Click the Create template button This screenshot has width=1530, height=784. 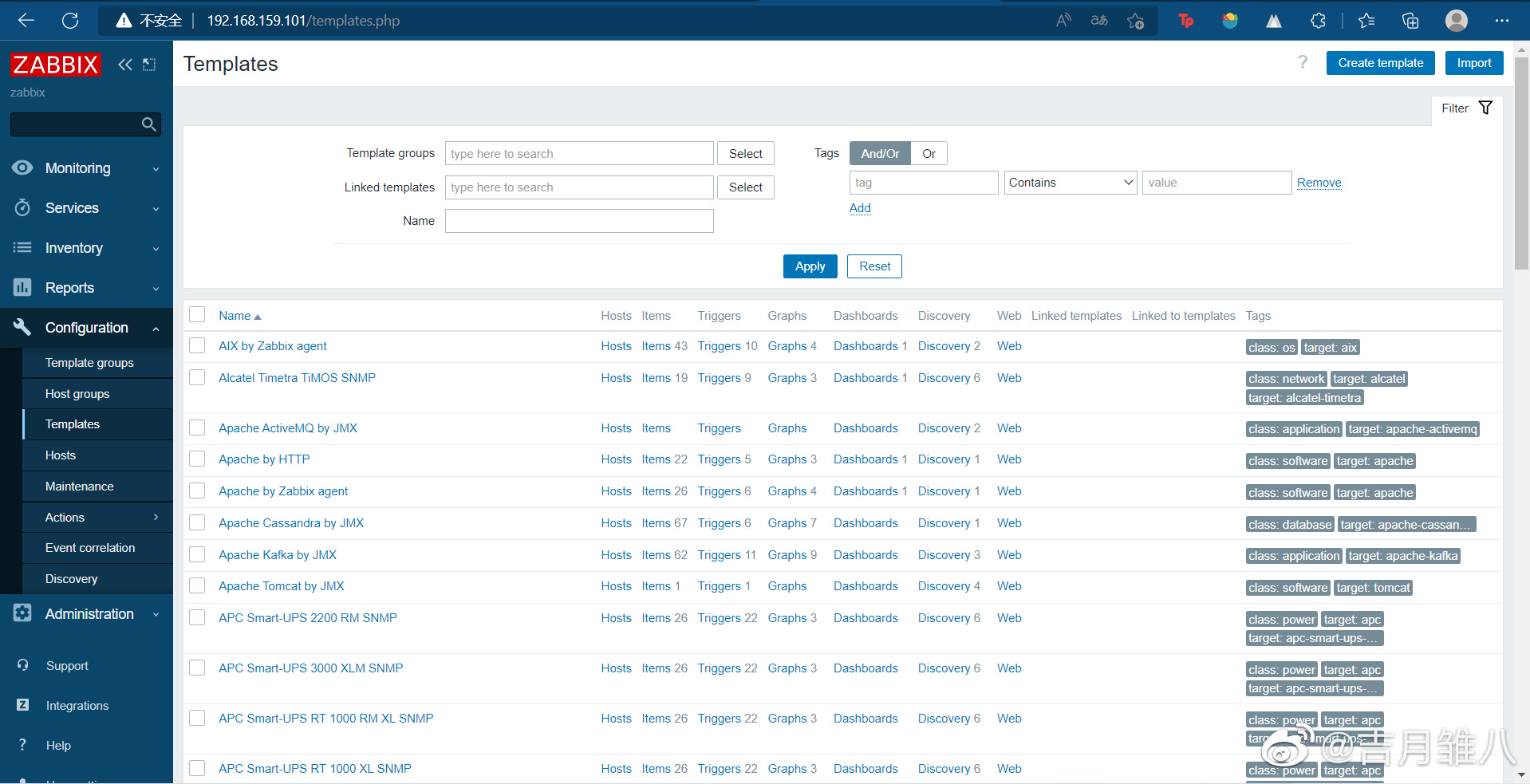tap(1380, 63)
